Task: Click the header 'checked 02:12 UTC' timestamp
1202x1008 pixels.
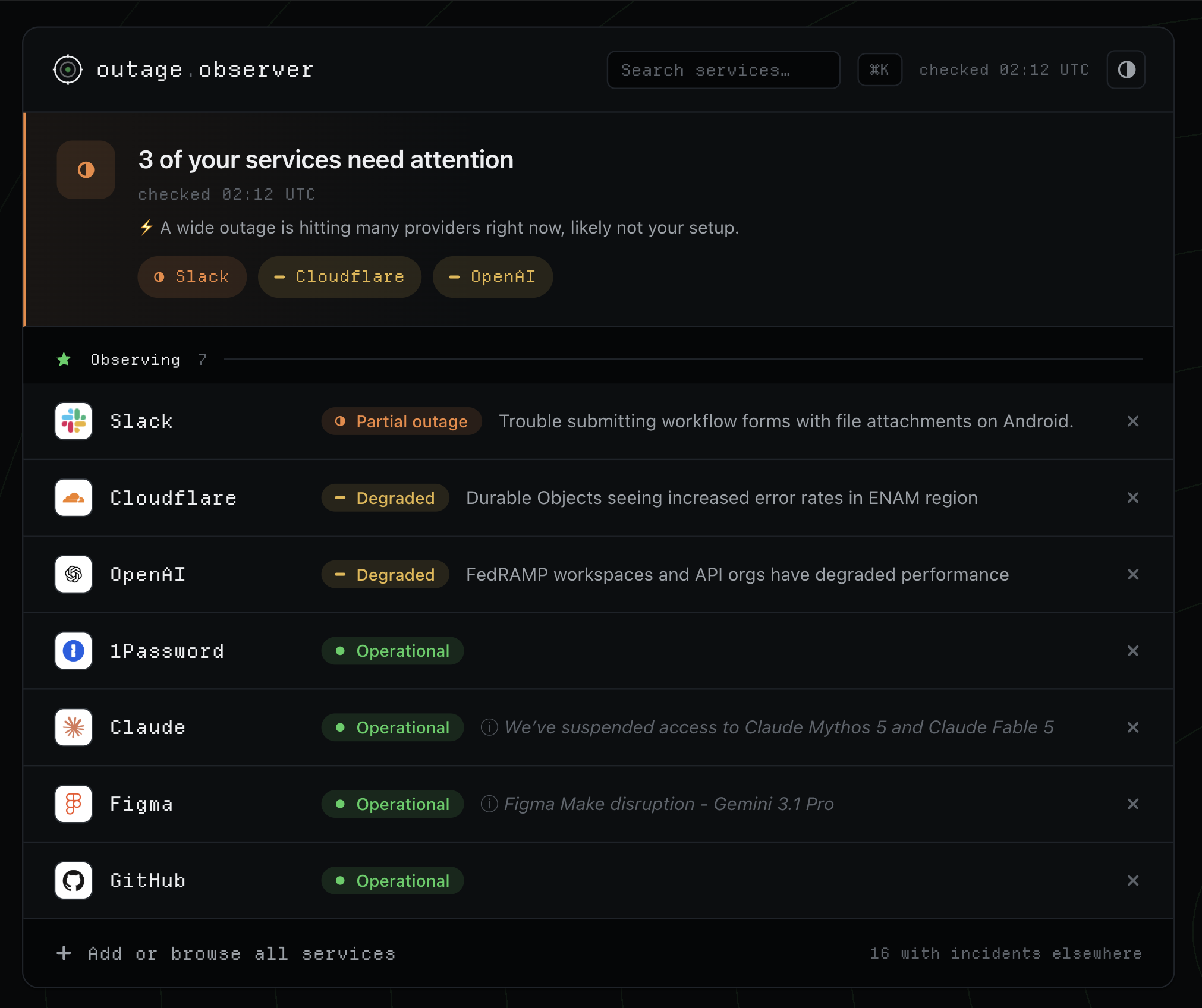Action: [x=1004, y=70]
